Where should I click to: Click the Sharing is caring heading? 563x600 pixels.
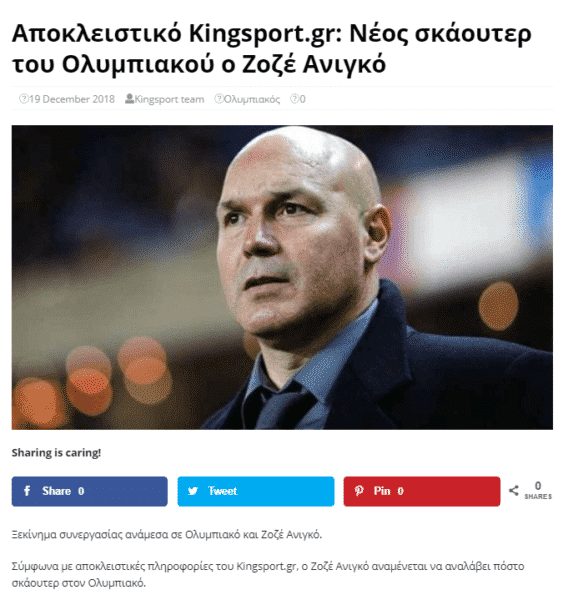[x=56, y=453]
